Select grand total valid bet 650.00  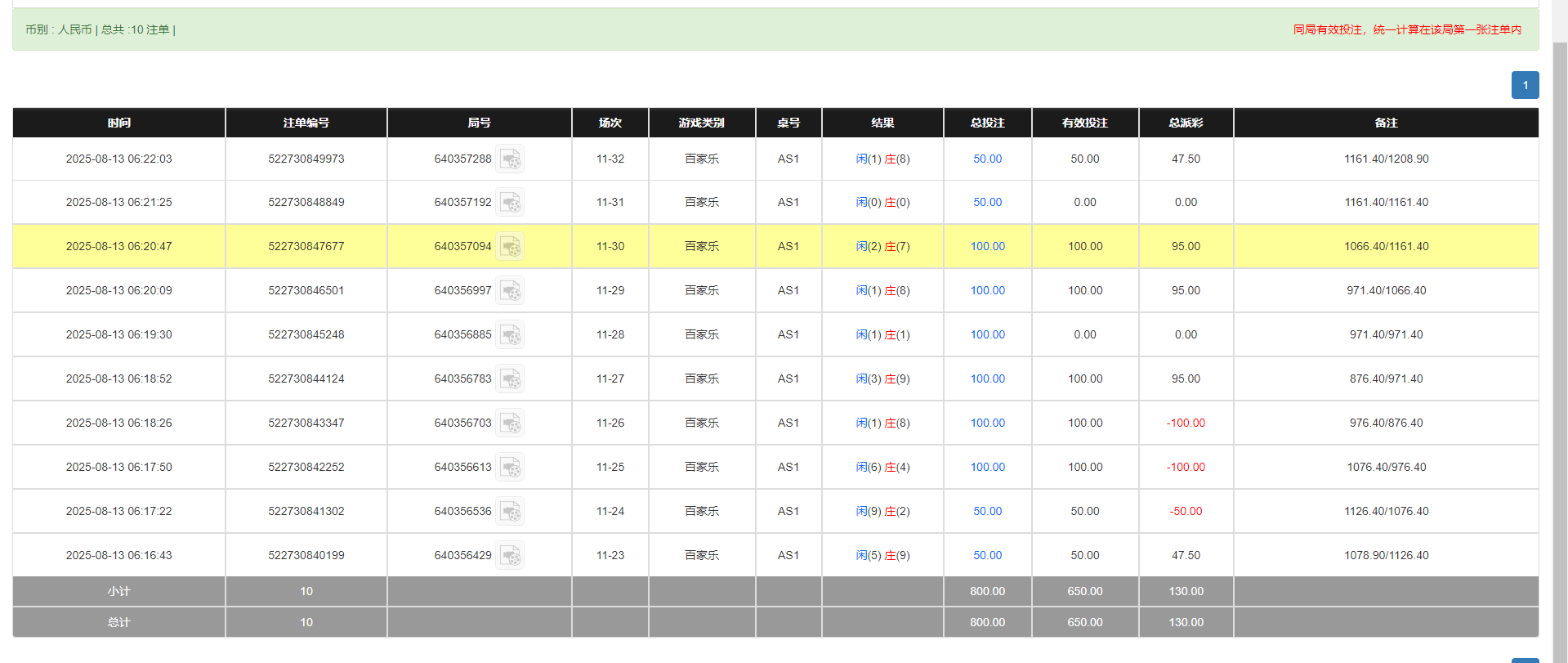1085,622
